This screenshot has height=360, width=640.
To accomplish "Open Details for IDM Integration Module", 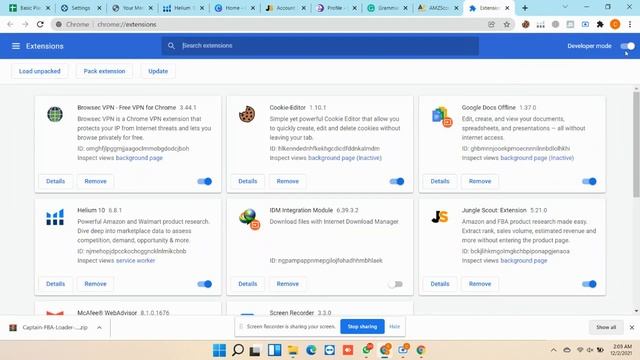I will [x=248, y=284].
